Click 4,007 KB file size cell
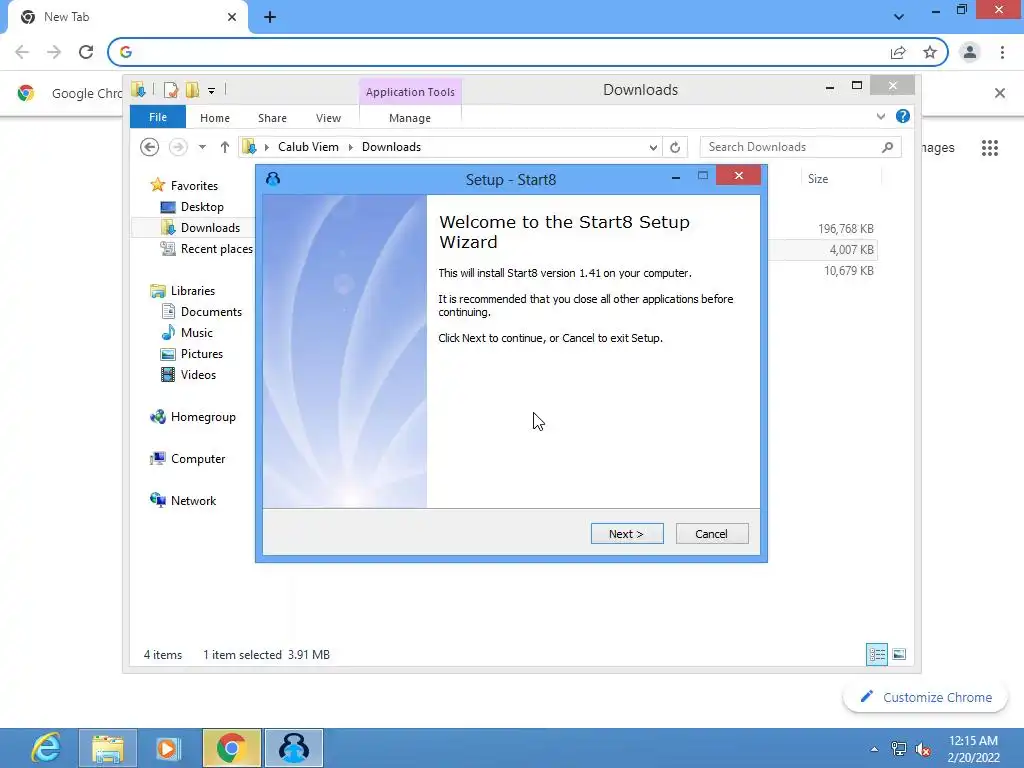Screen dimensions: 1024x768 pyautogui.click(x=852, y=249)
